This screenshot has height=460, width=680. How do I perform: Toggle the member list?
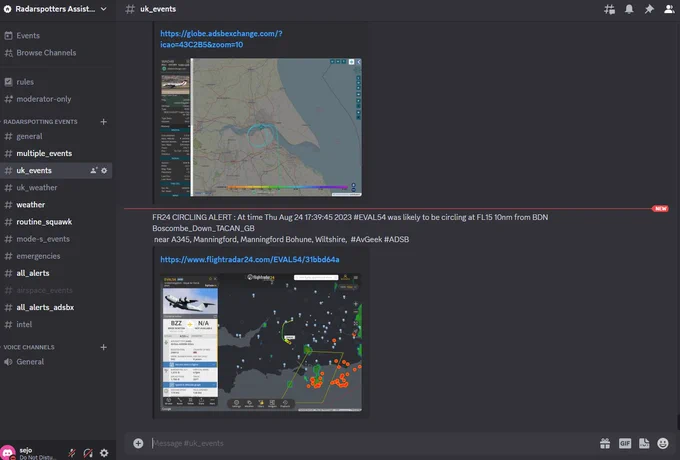tap(669, 9)
